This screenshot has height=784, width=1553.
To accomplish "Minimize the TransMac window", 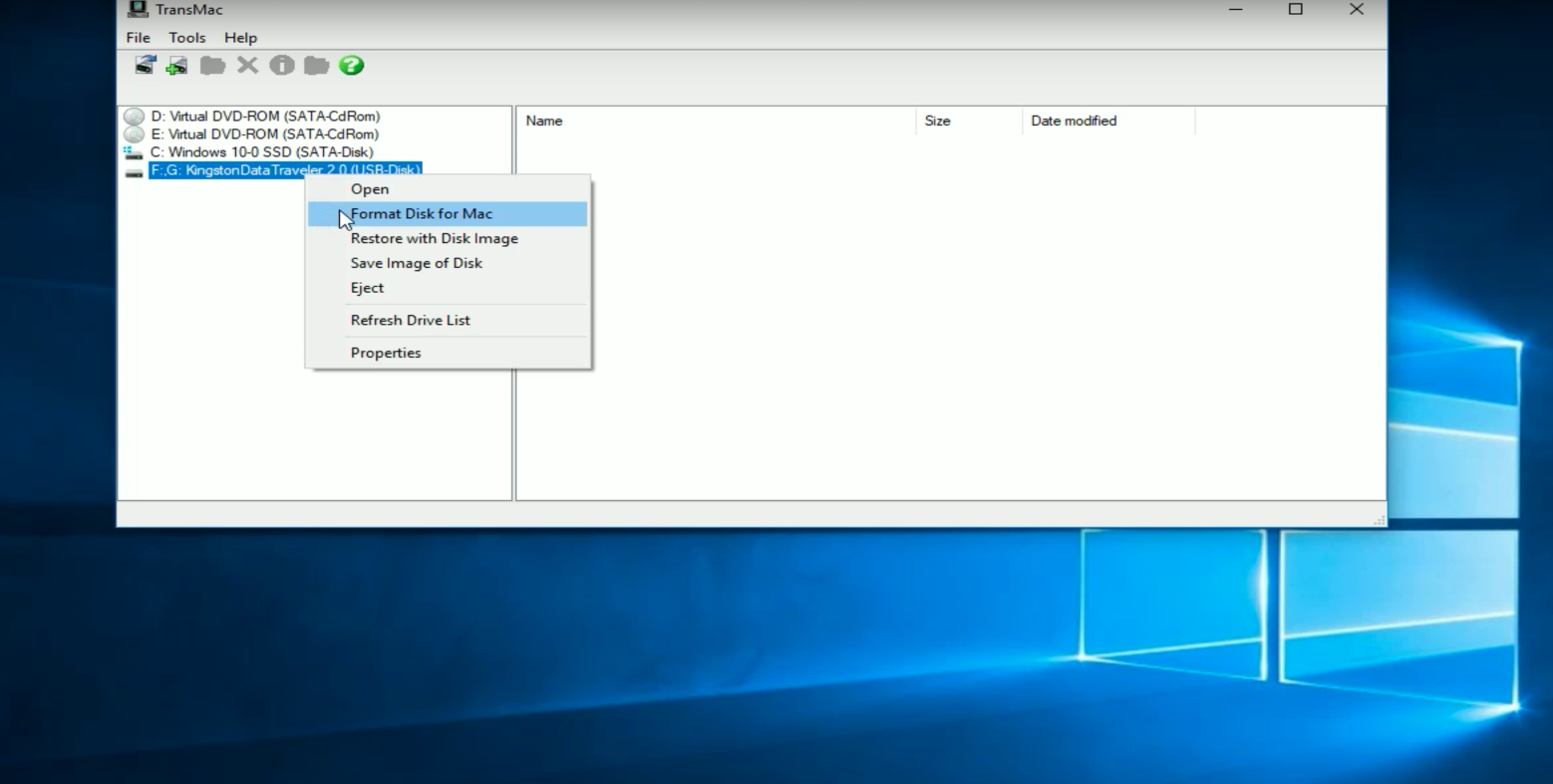I will click(x=1236, y=10).
